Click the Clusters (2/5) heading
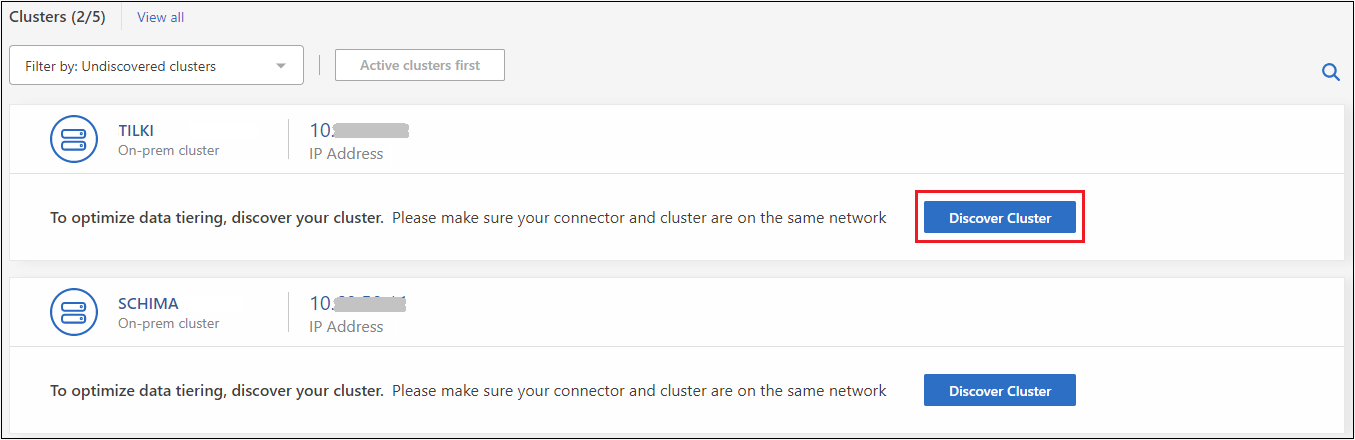The width and height of the screenshot is (1355, 440). coord(56,17)
